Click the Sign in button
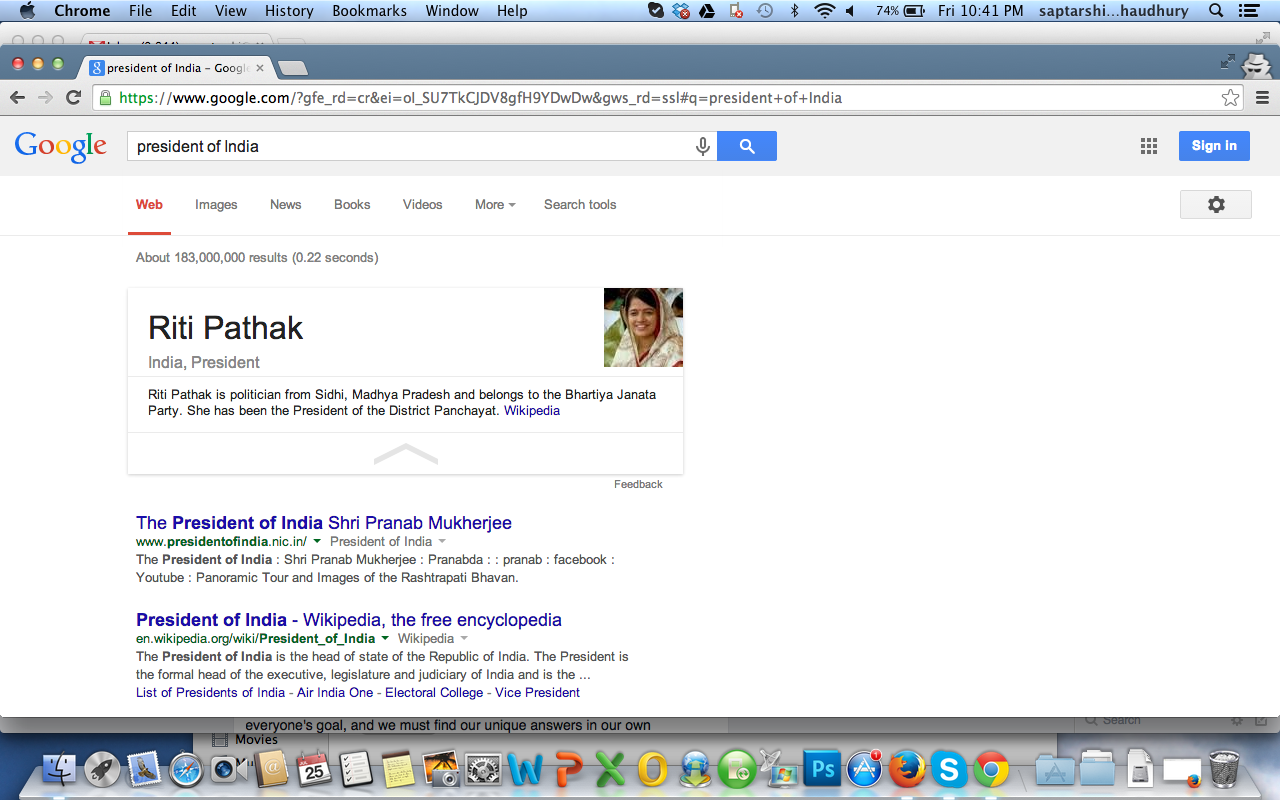This screenshot has width=1280, height=800. click(1214, 146)
